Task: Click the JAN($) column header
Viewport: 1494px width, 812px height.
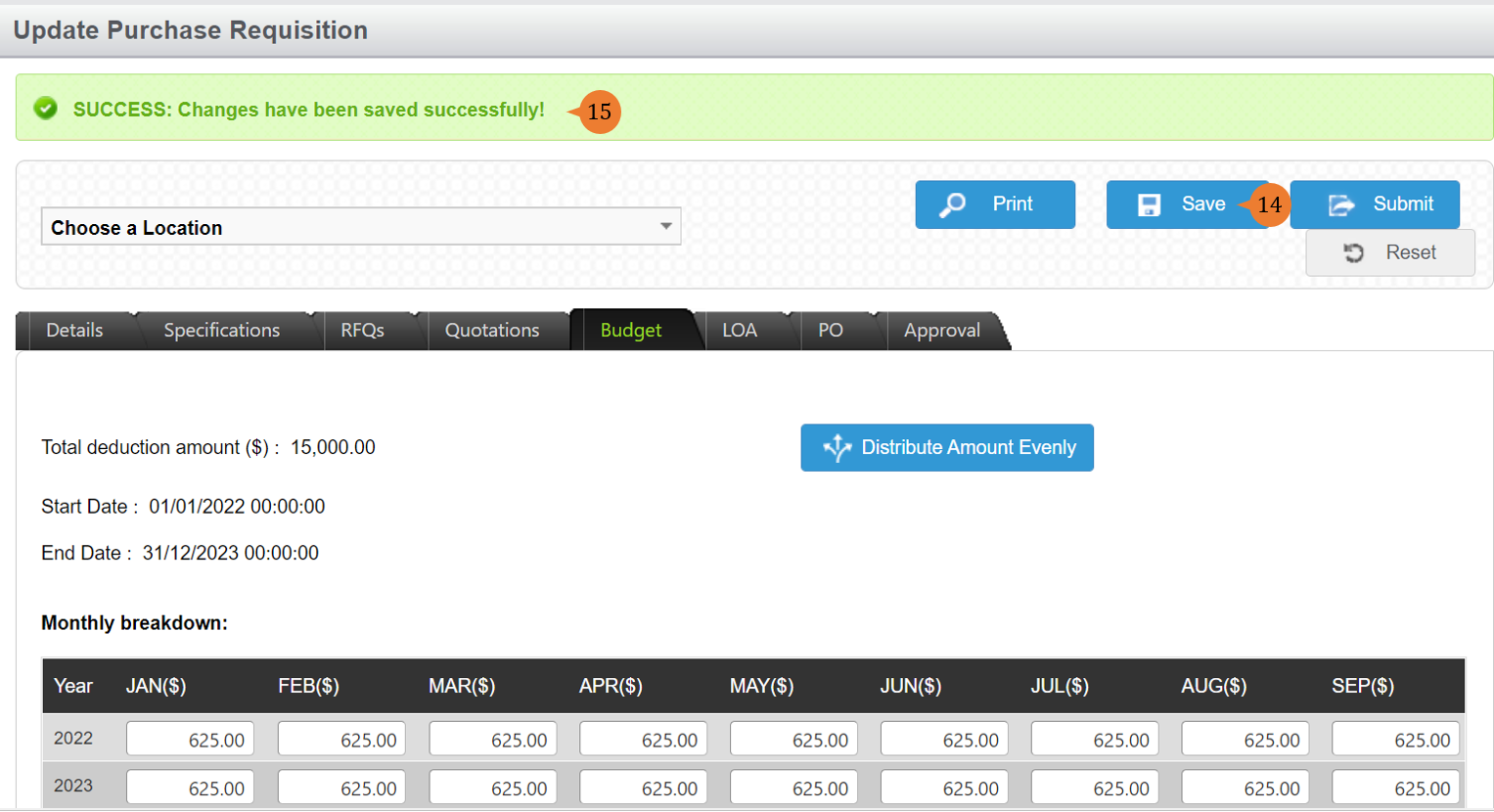Action: click(157, 686)
